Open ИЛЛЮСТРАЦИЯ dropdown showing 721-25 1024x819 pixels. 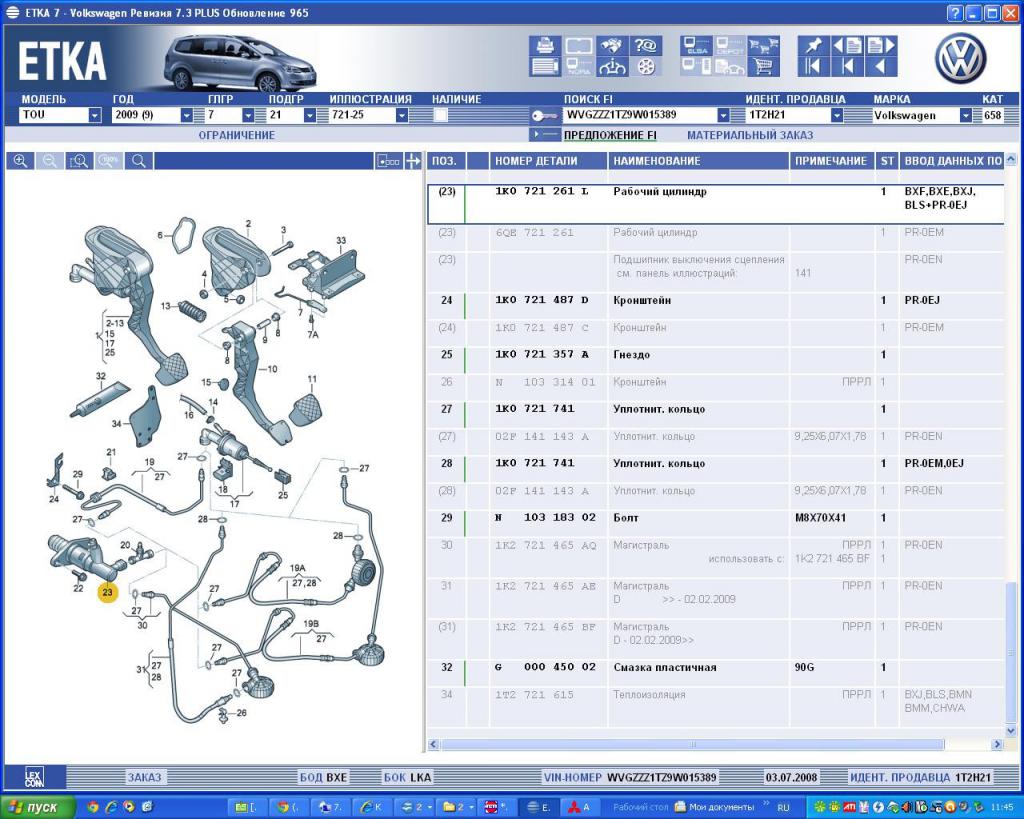402,115
